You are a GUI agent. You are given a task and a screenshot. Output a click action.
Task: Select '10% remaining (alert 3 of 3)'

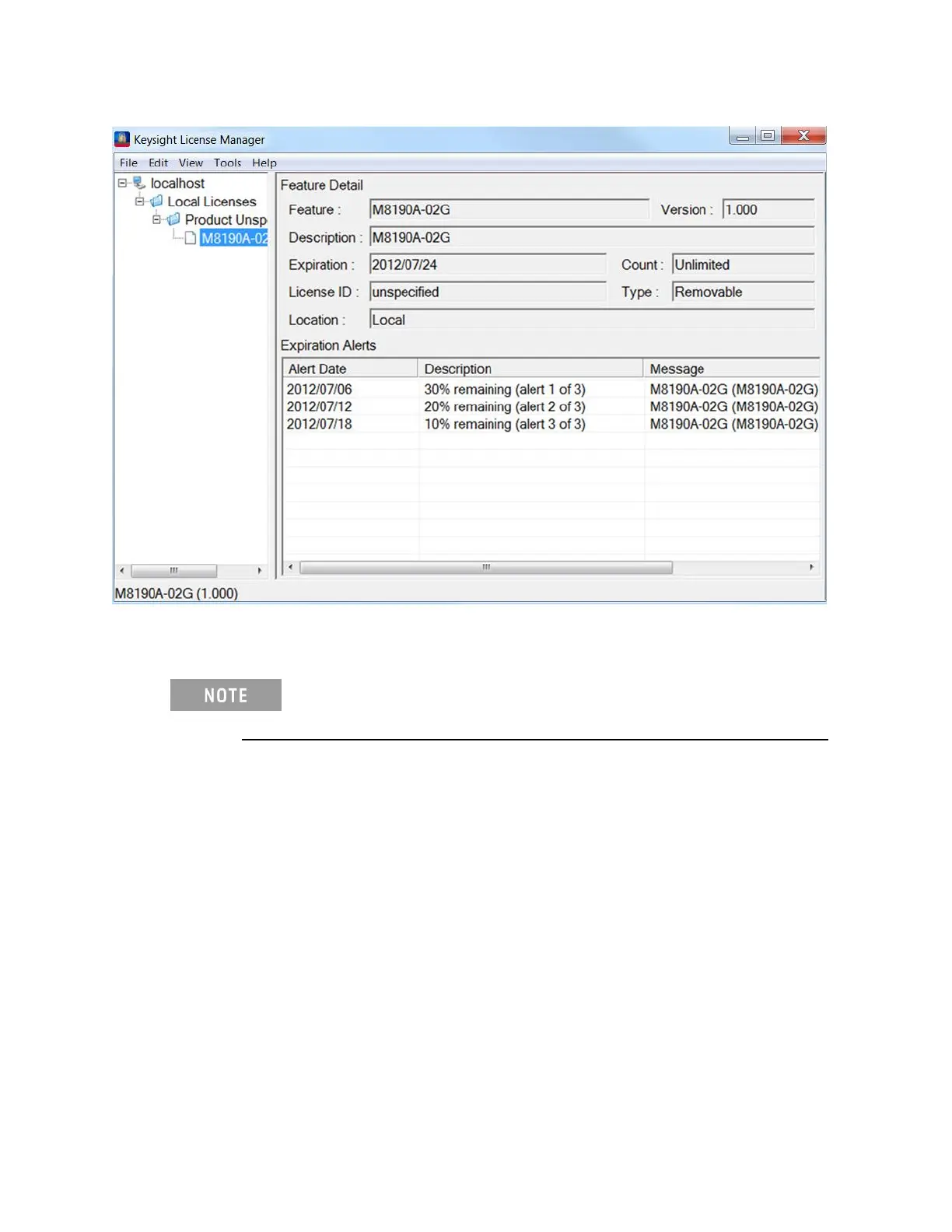click(505, 424)
